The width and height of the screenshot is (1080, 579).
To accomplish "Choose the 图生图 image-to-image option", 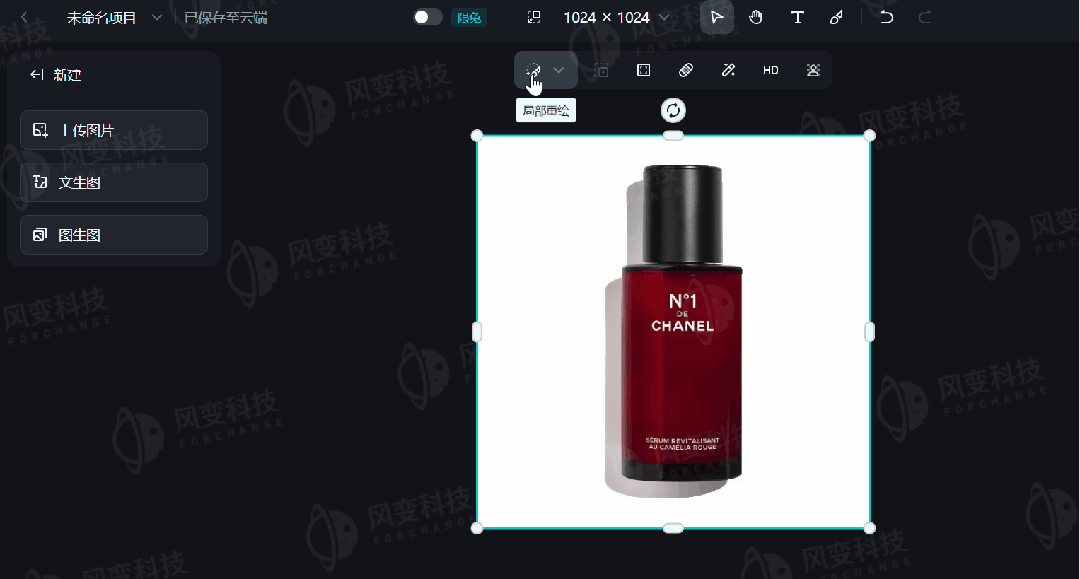I will 114,235.
